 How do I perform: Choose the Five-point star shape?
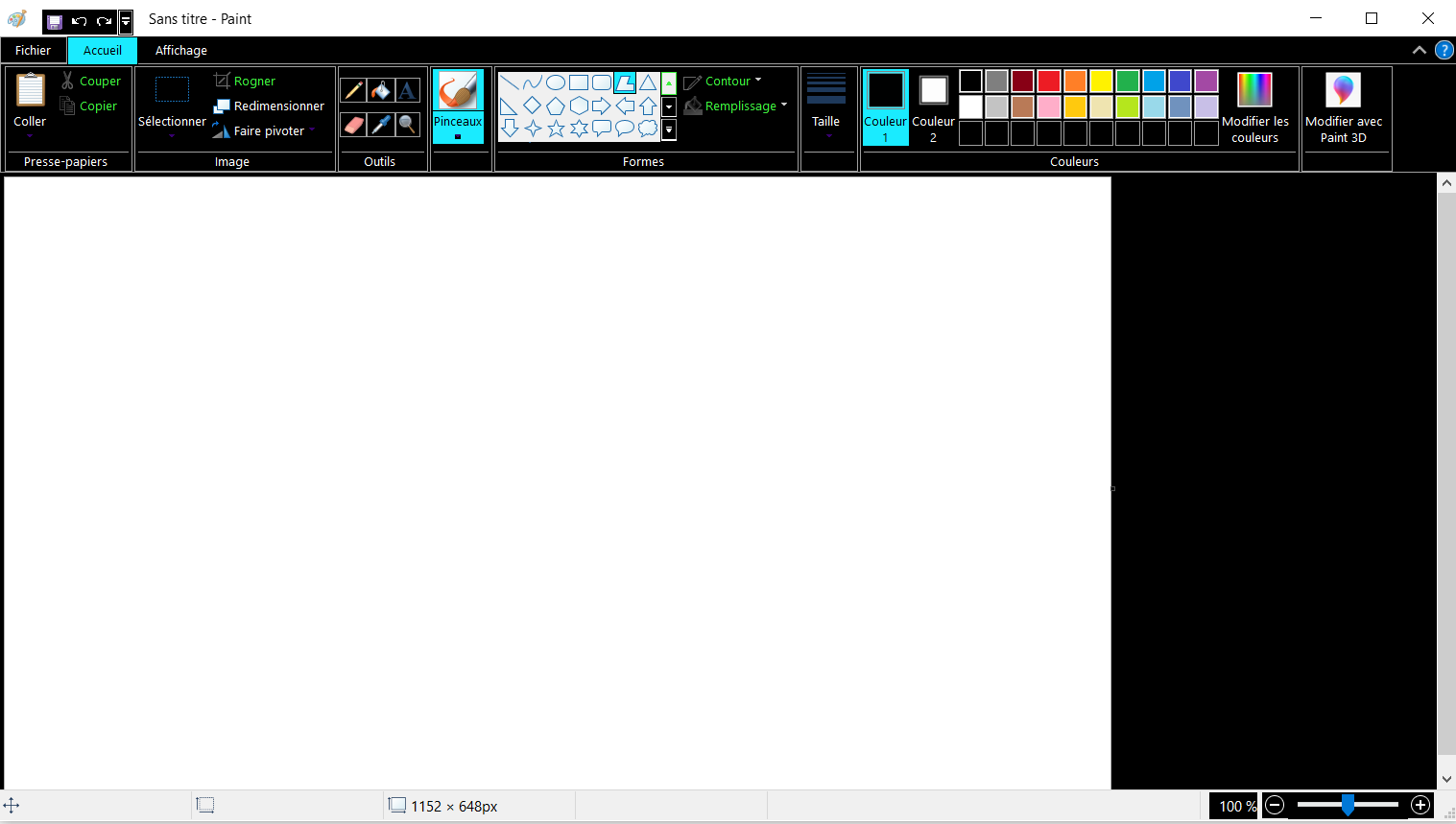point(555,129)
